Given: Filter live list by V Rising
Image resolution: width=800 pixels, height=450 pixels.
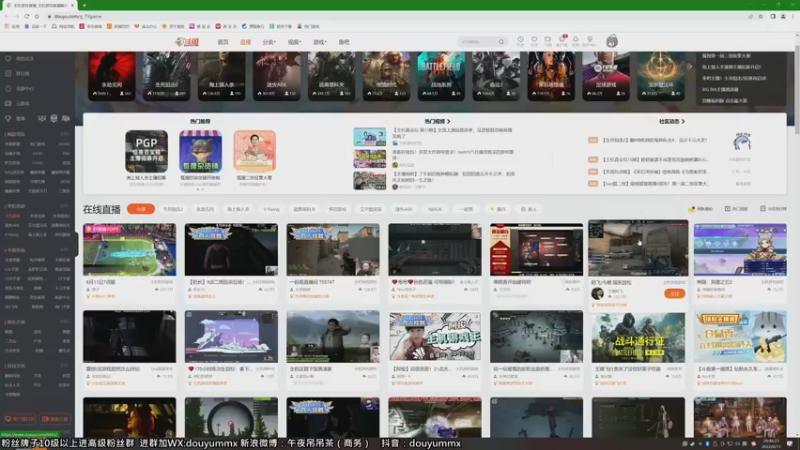Looking at the screenshot, I should point(271,209).
